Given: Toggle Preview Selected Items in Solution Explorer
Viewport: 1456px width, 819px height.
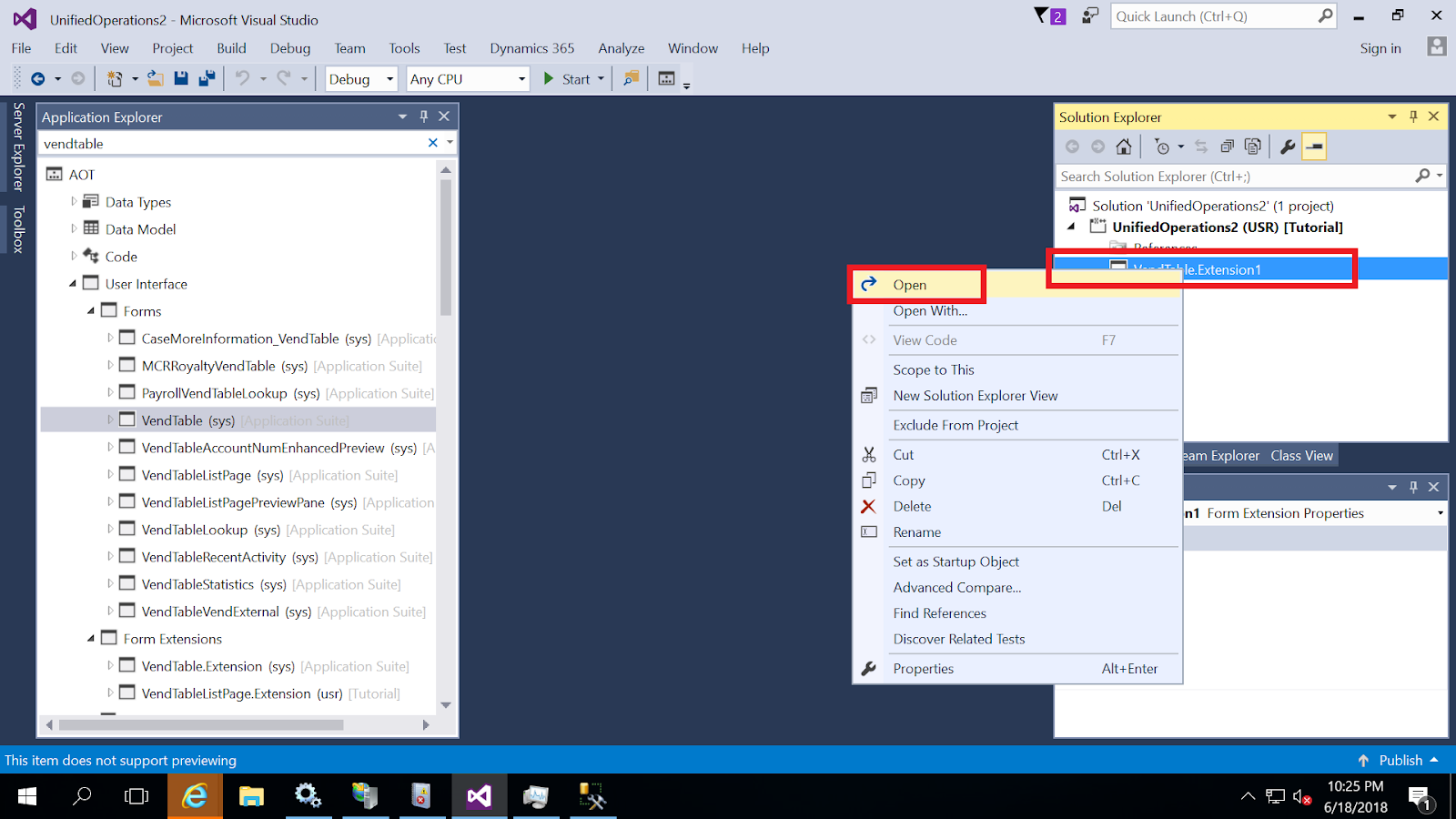Looking at the screenshot, I should tap(1313, 147).
